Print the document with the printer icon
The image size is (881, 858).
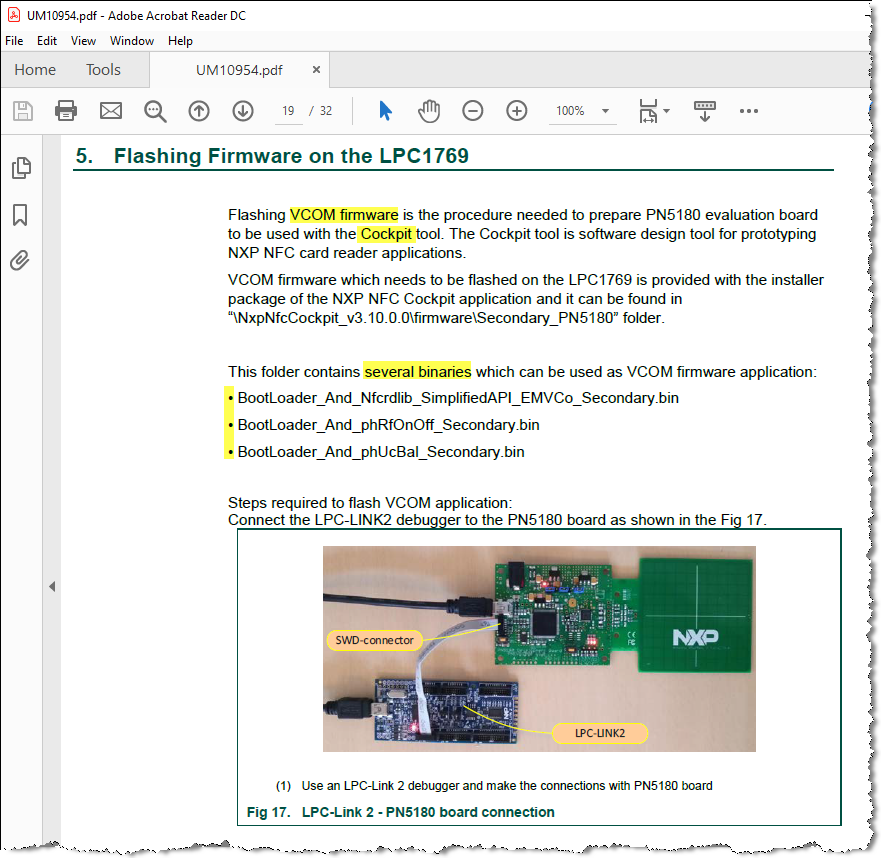(x=66, y=111)
